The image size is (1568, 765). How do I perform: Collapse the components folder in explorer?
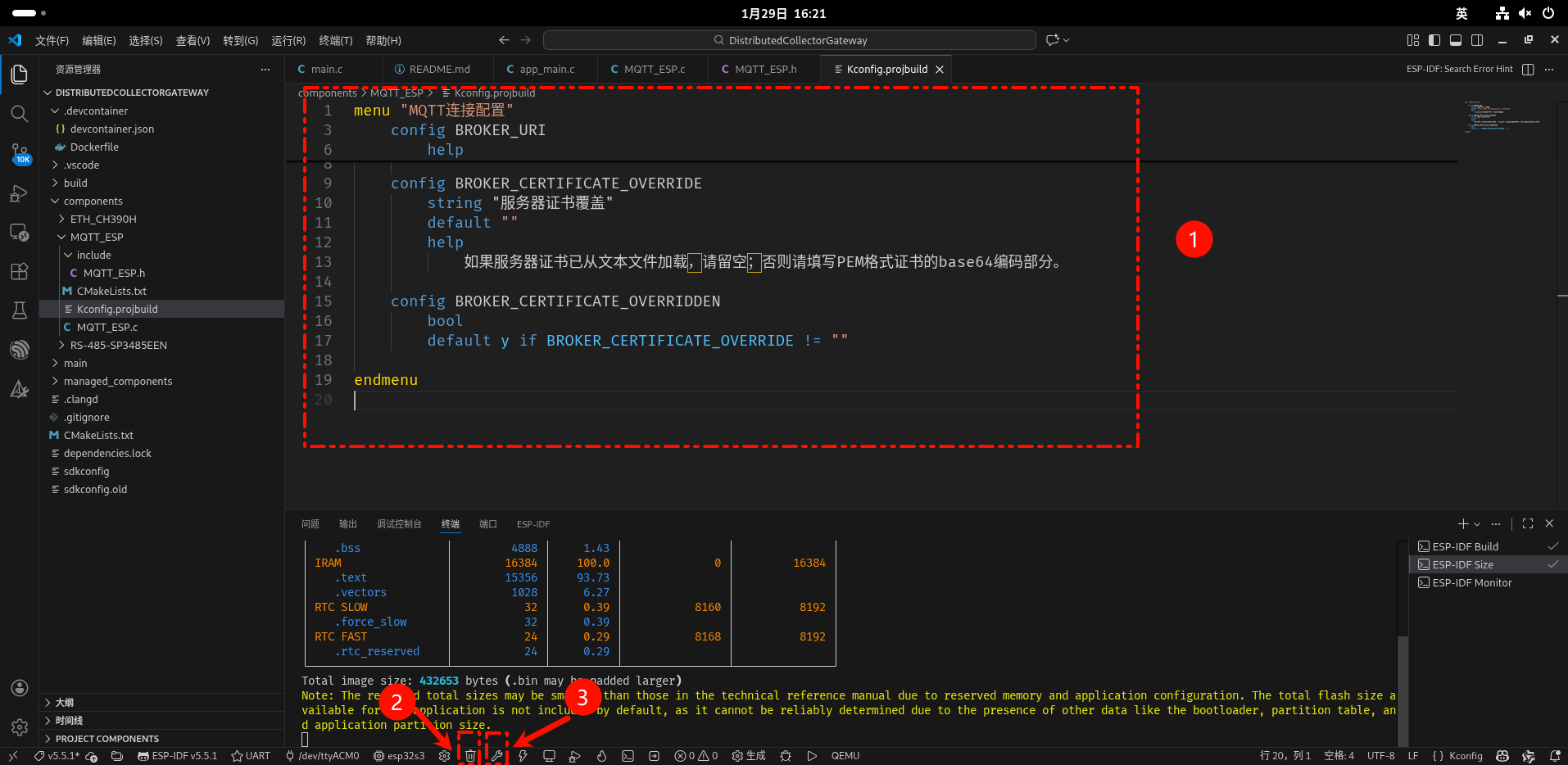(x=92, y=201)
